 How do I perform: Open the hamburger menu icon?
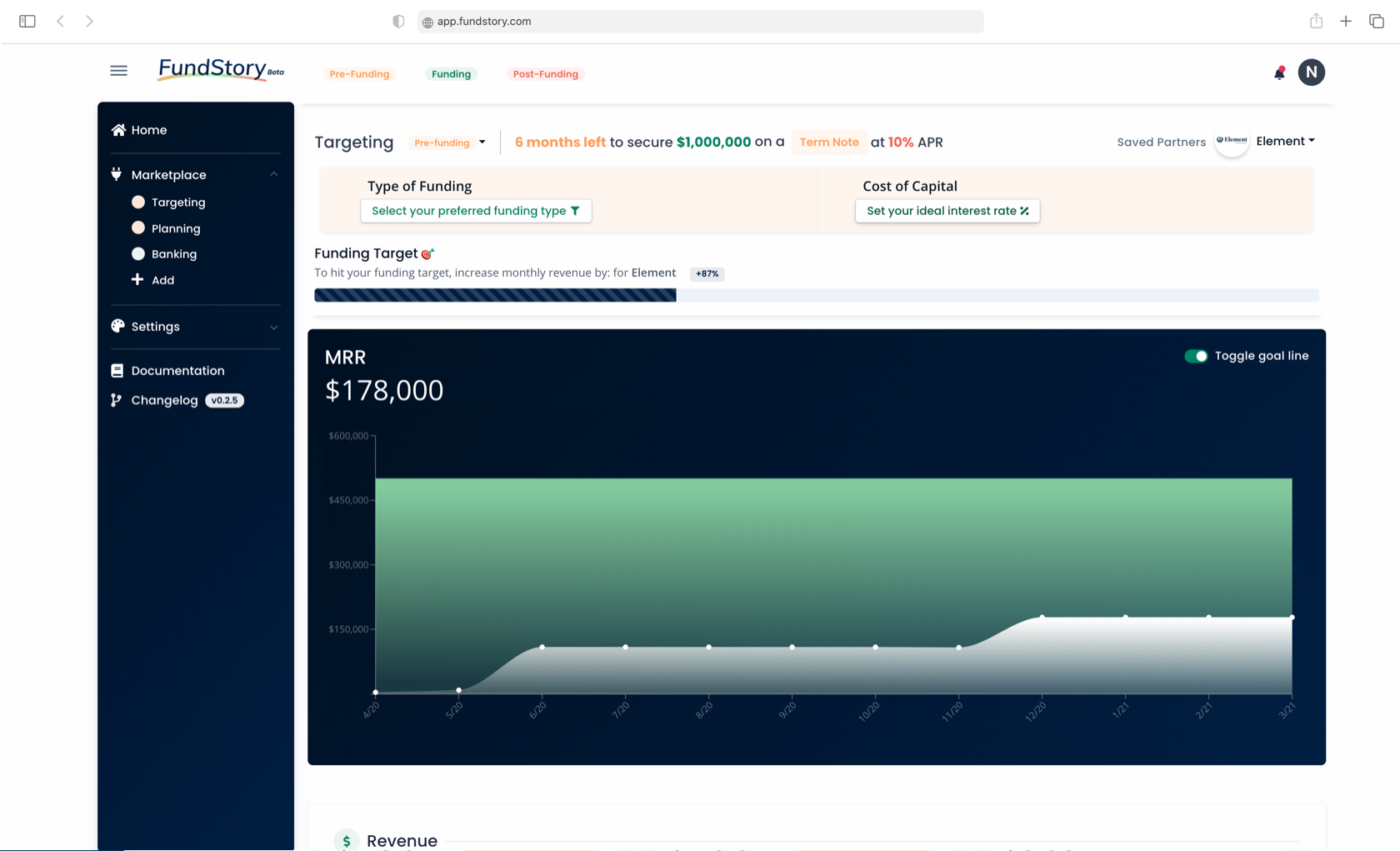pyautogui.click(x=118, y=71)
